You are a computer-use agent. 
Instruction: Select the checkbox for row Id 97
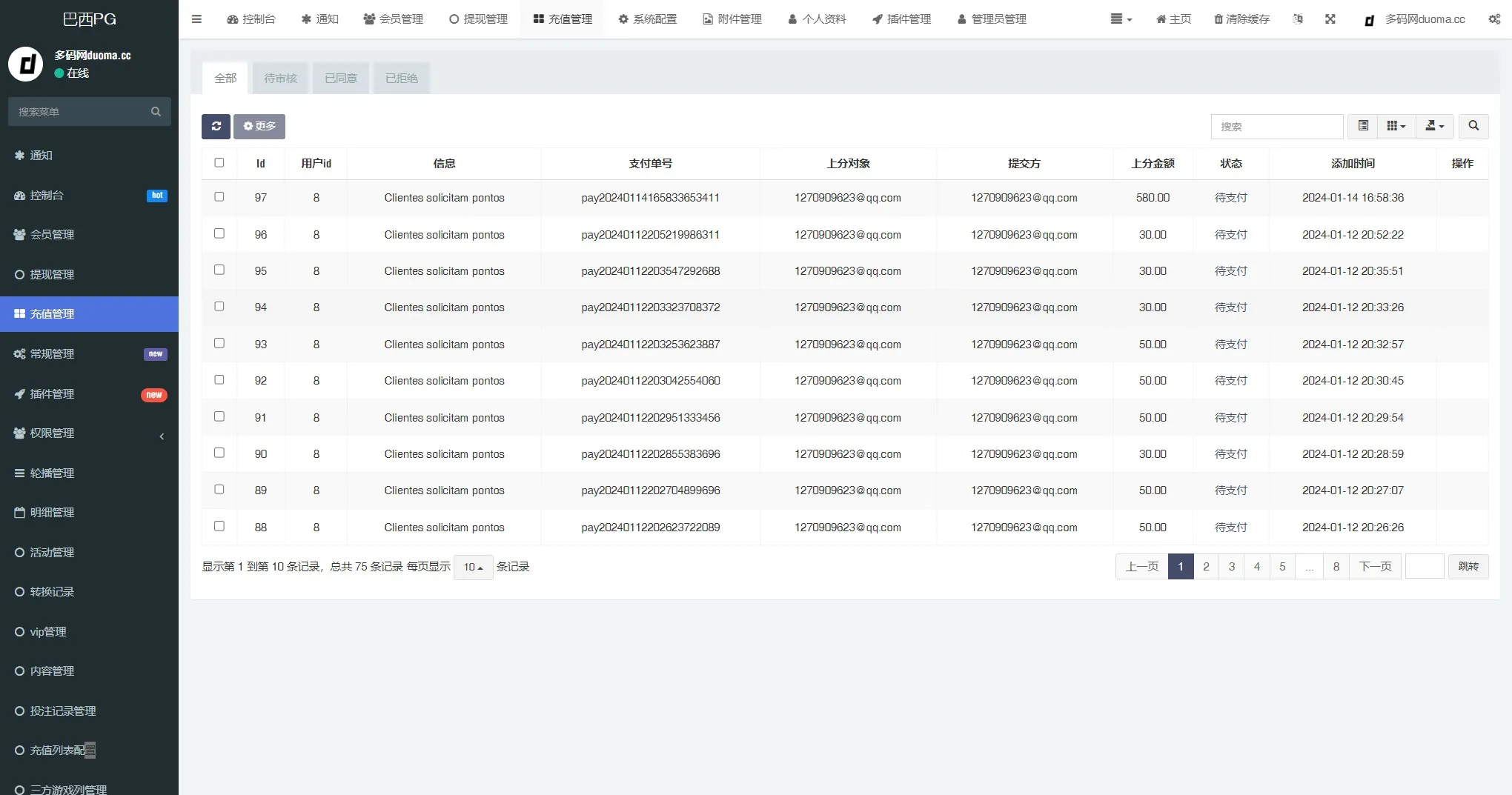219,197
